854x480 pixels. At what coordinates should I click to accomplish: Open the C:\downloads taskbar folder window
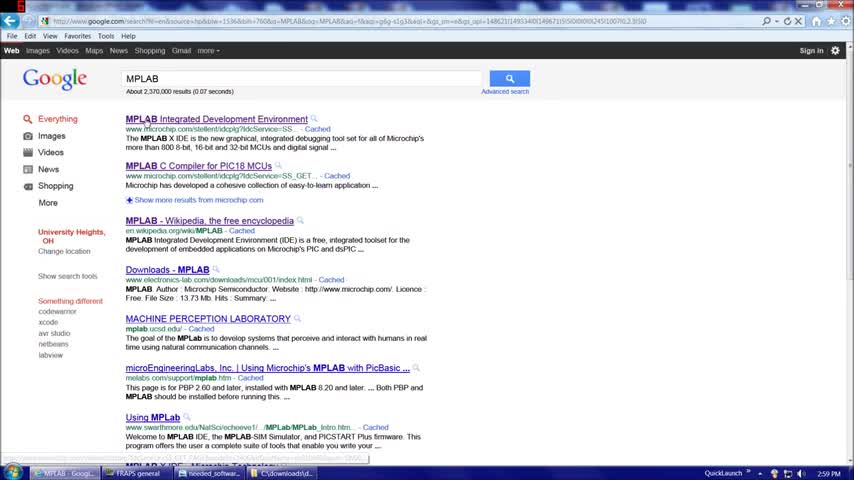pyautogui.click(x=282, y=473)
